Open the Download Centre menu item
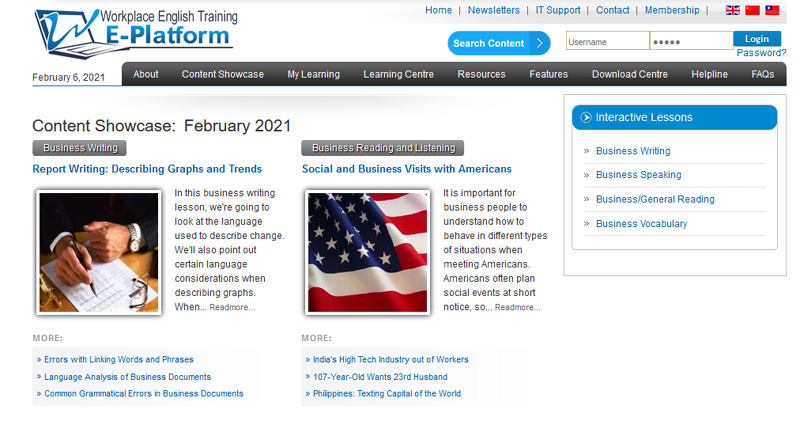This screenshot has height=425, width=800. click(x=629, y=74)
